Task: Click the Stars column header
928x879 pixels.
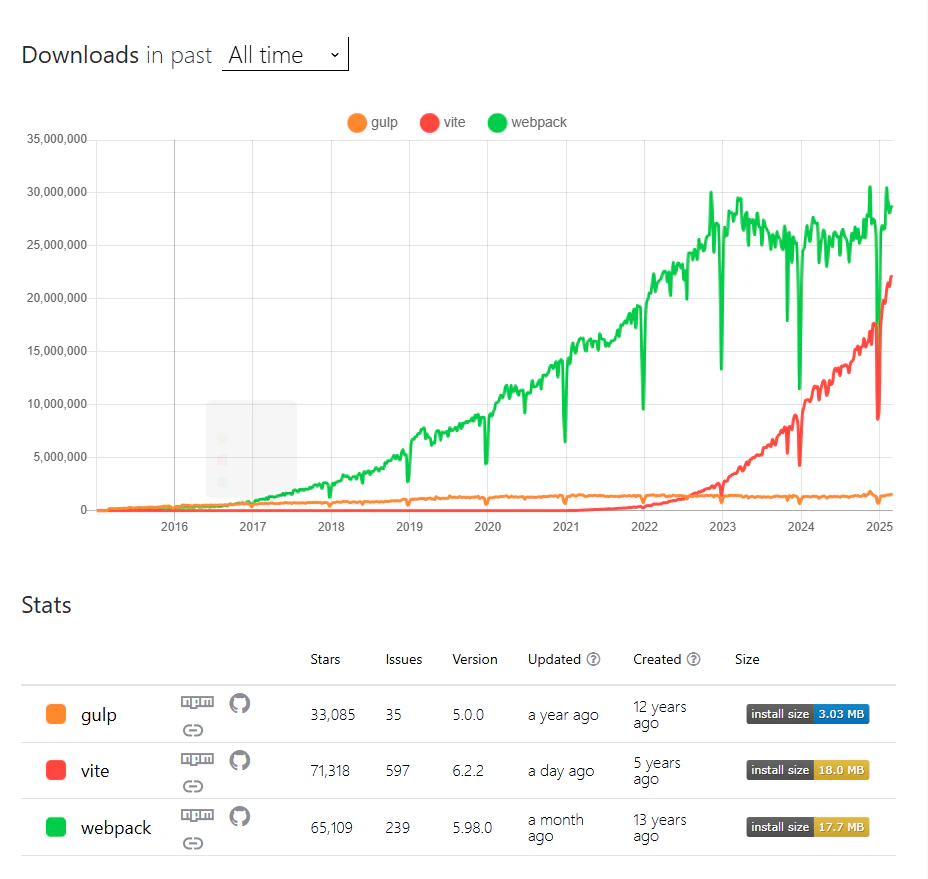Action: pyautogui.click(x=325, y=659)
